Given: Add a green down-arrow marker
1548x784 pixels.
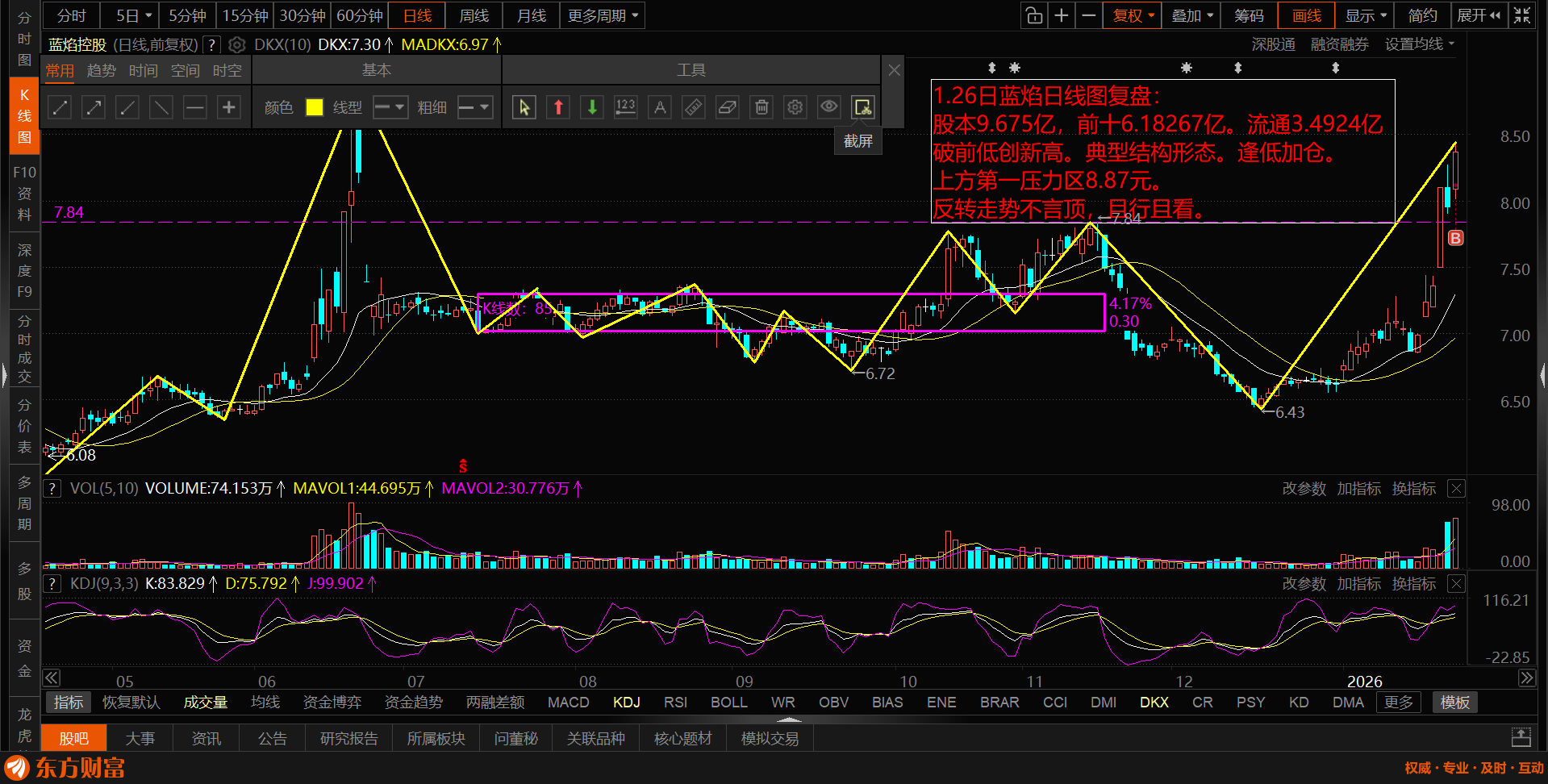Looking at the screenshot, I should [x=592, y=107].
